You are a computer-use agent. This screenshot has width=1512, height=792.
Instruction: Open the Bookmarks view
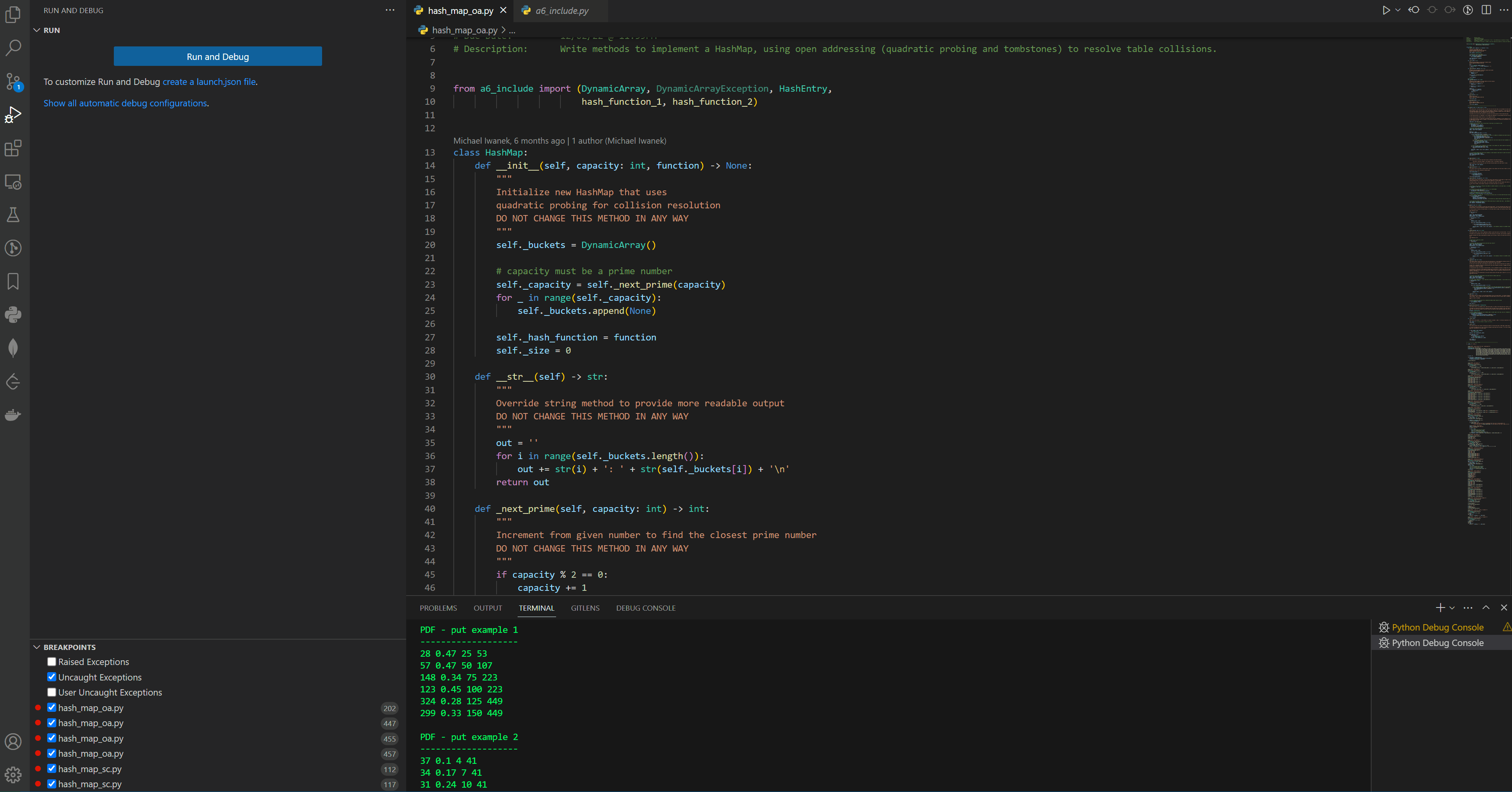point(13,282)
